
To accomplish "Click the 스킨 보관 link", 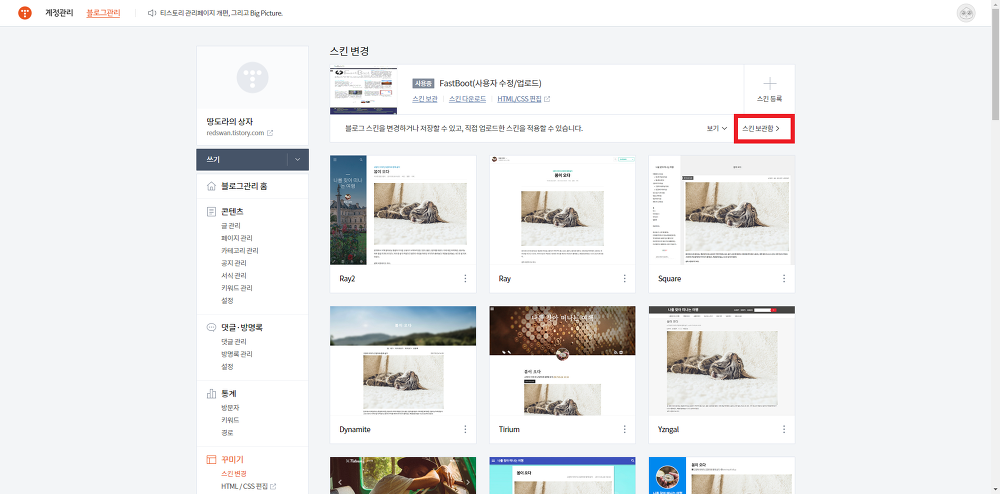I will point(425,99).
